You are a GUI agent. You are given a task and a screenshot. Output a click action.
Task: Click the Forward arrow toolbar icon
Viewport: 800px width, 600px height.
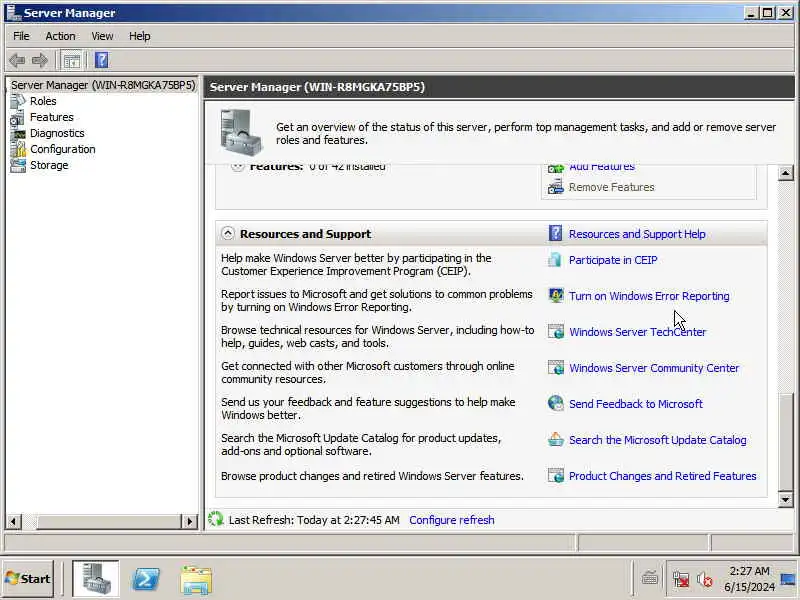pyautogui.click(x=40, y=61)
